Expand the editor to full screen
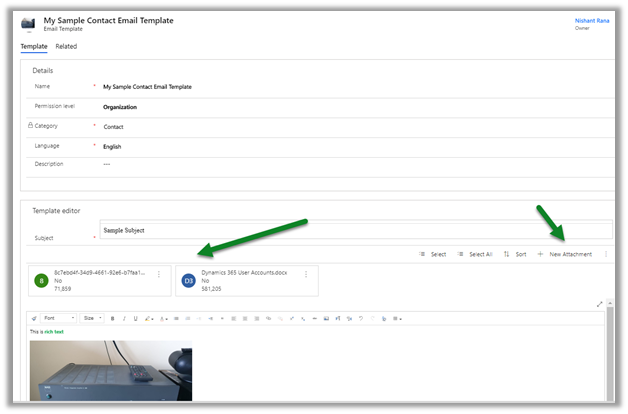This screenshot has width=628, height=414. coord(600,304)
